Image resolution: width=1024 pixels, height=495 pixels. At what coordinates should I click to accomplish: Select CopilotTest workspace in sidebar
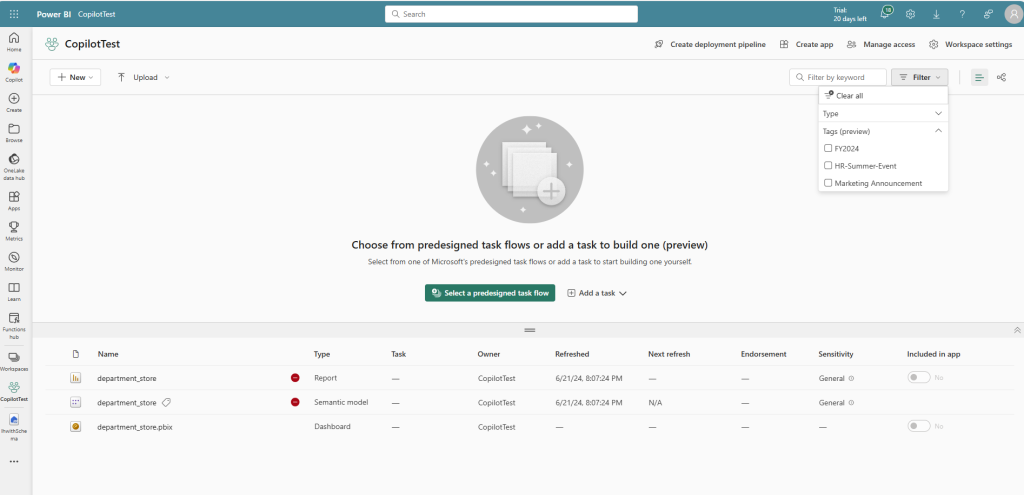(14, 391)
